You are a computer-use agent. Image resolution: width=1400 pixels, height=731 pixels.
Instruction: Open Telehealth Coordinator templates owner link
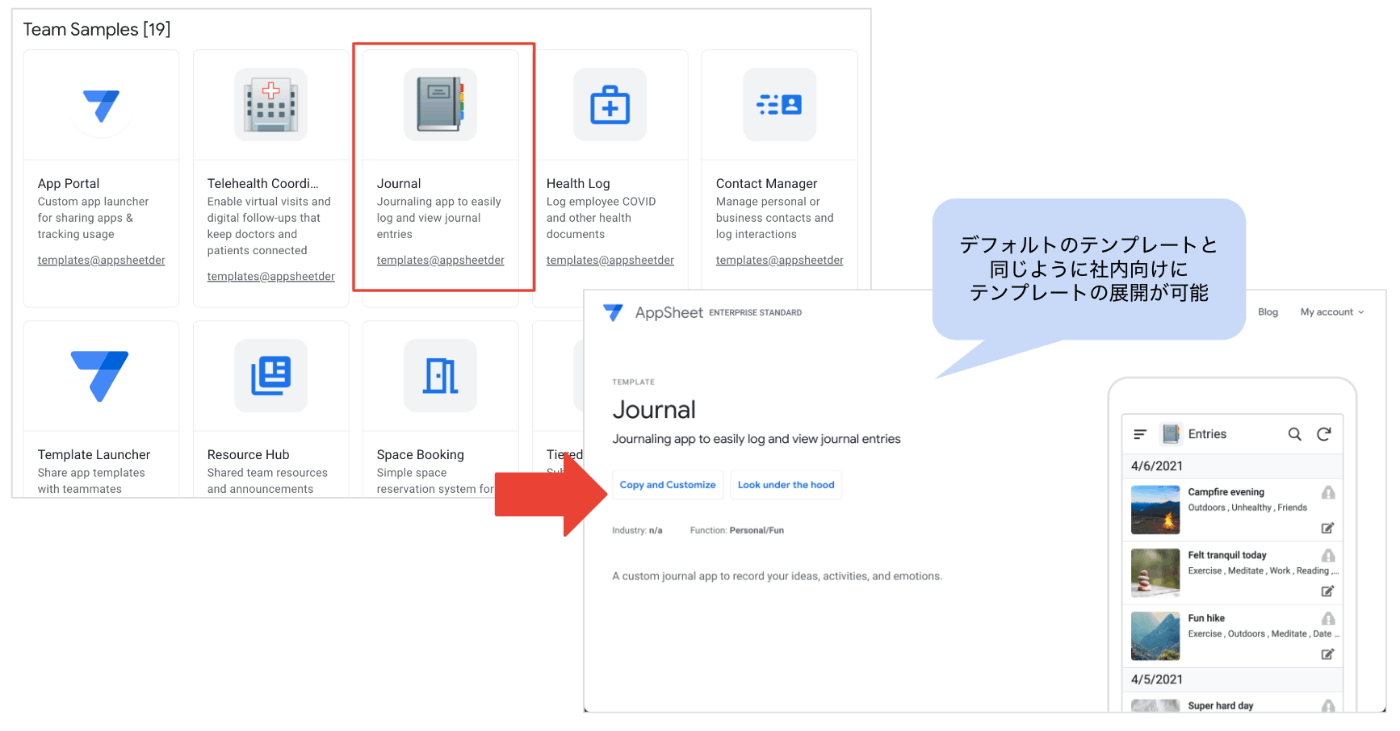(271, 276)
